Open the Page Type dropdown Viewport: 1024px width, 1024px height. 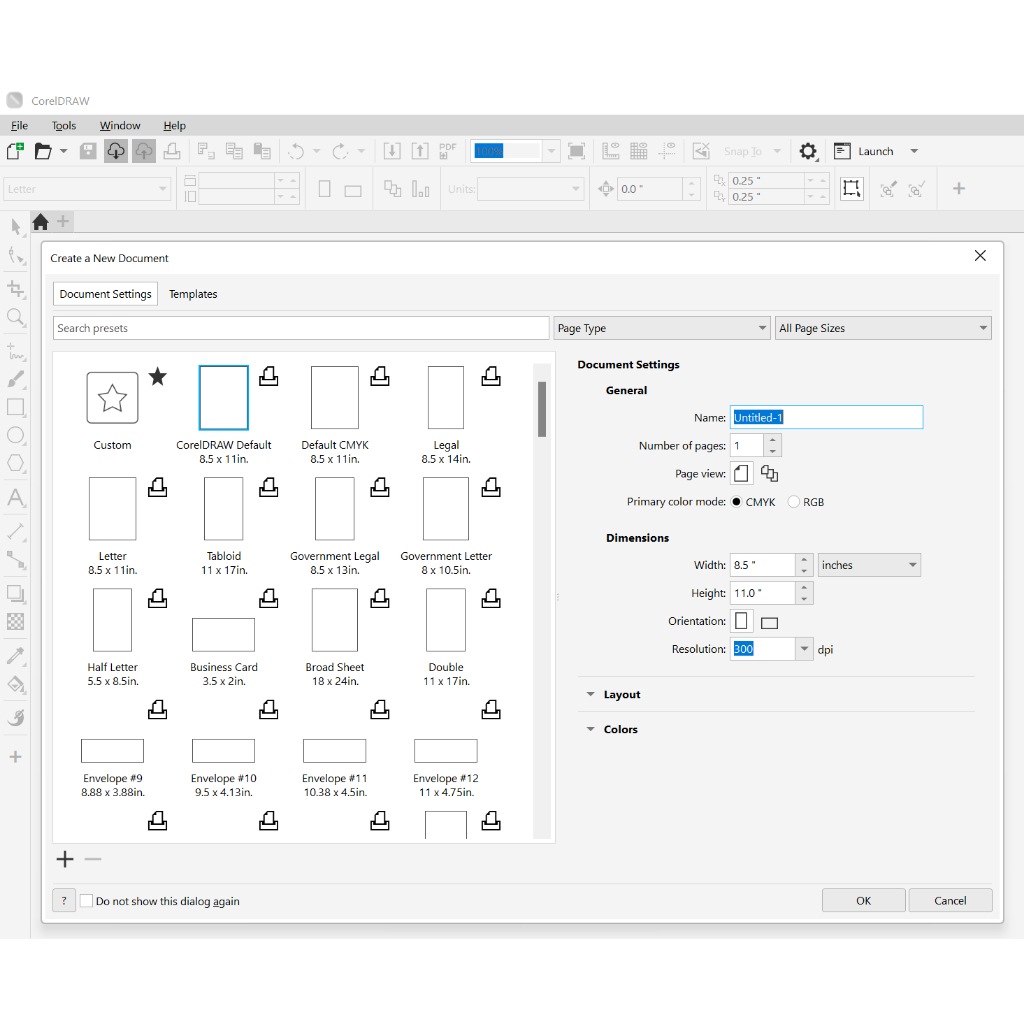pyautogui.click(x=661, y=328)
